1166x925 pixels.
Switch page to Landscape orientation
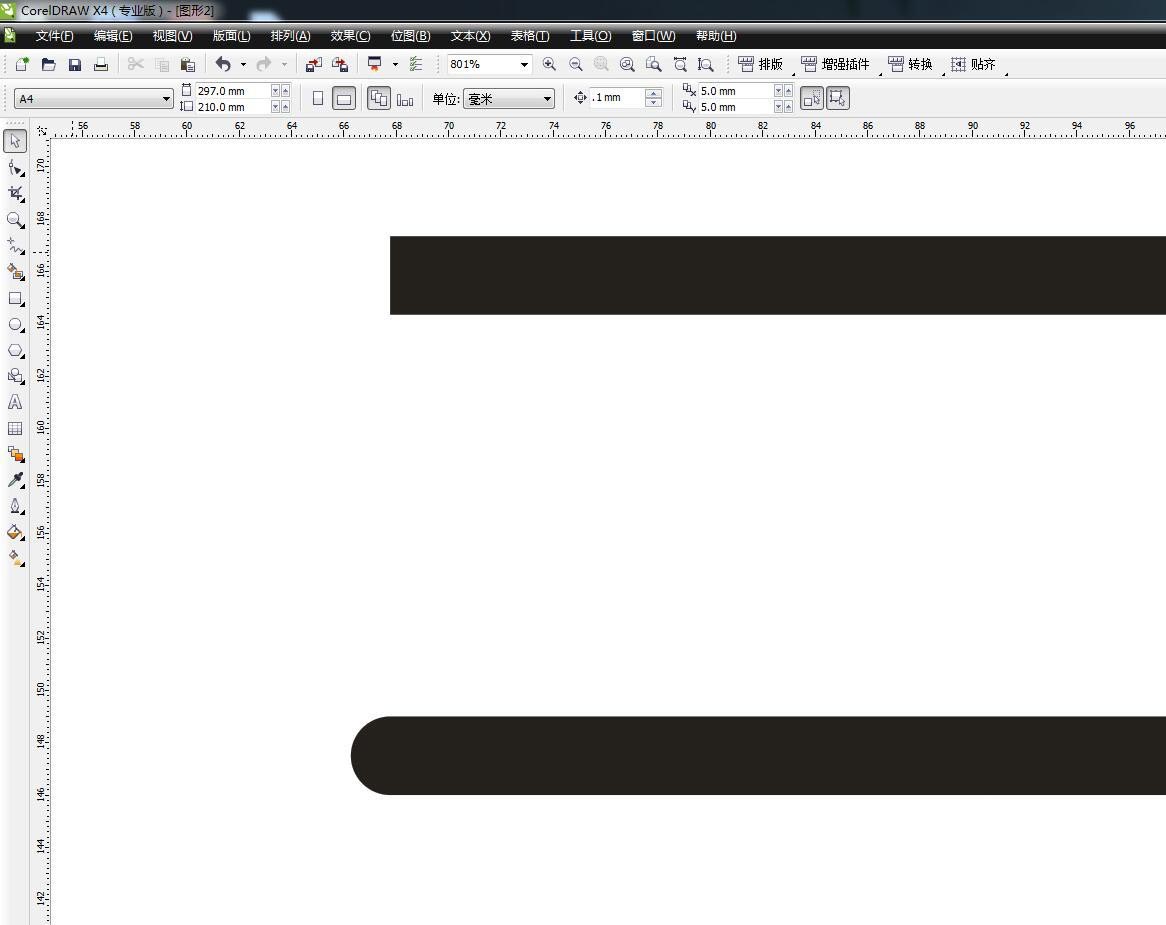click(344, 98)
